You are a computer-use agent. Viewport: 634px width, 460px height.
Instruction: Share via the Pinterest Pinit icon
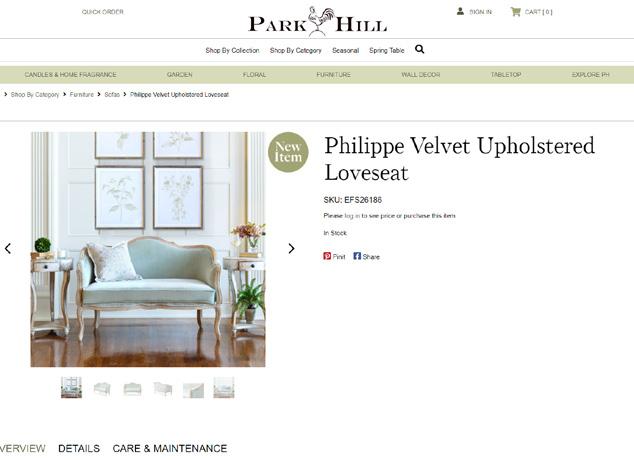pos(327,256)
